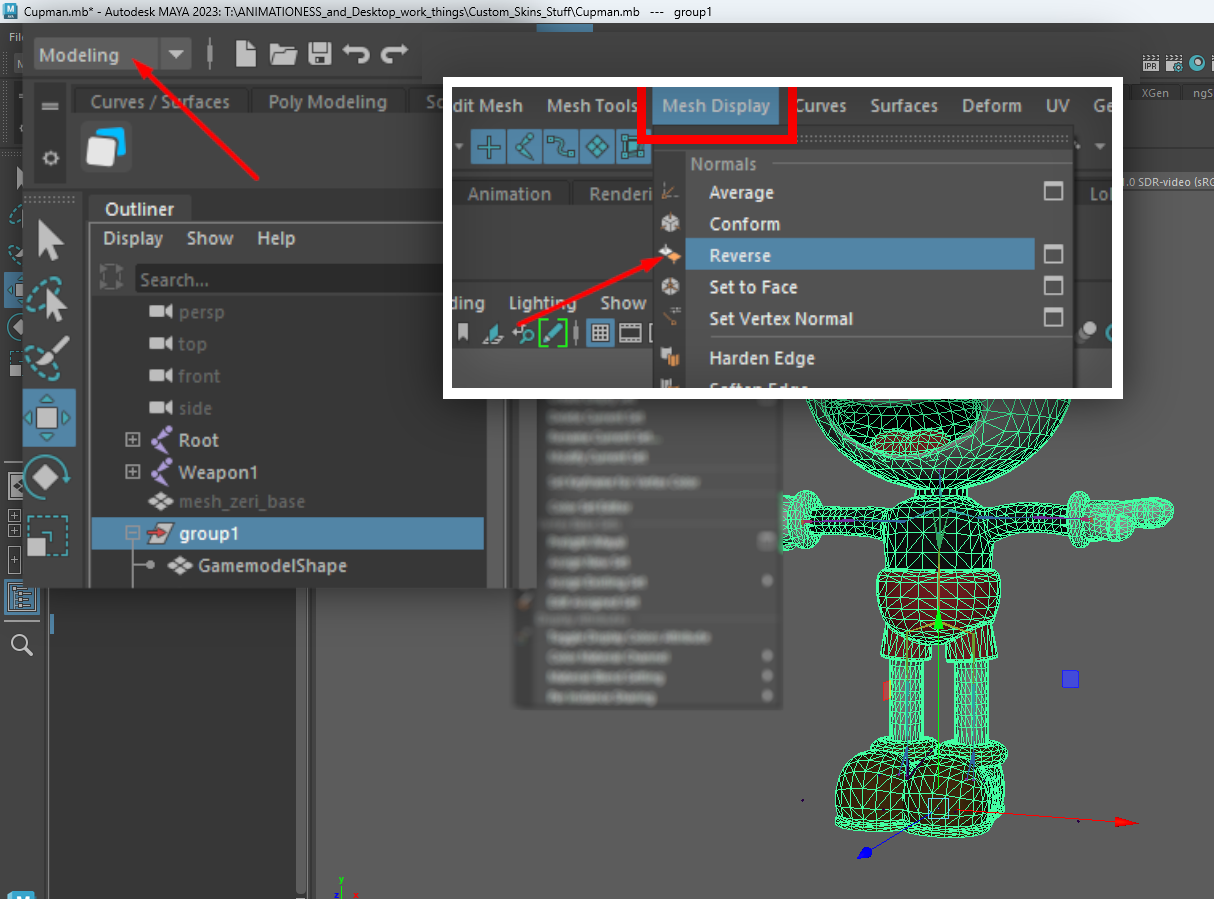The width and height of the screenshot is (1214, 899).
Task: Click the filter icon beside Outliner search
Action: 112,278
